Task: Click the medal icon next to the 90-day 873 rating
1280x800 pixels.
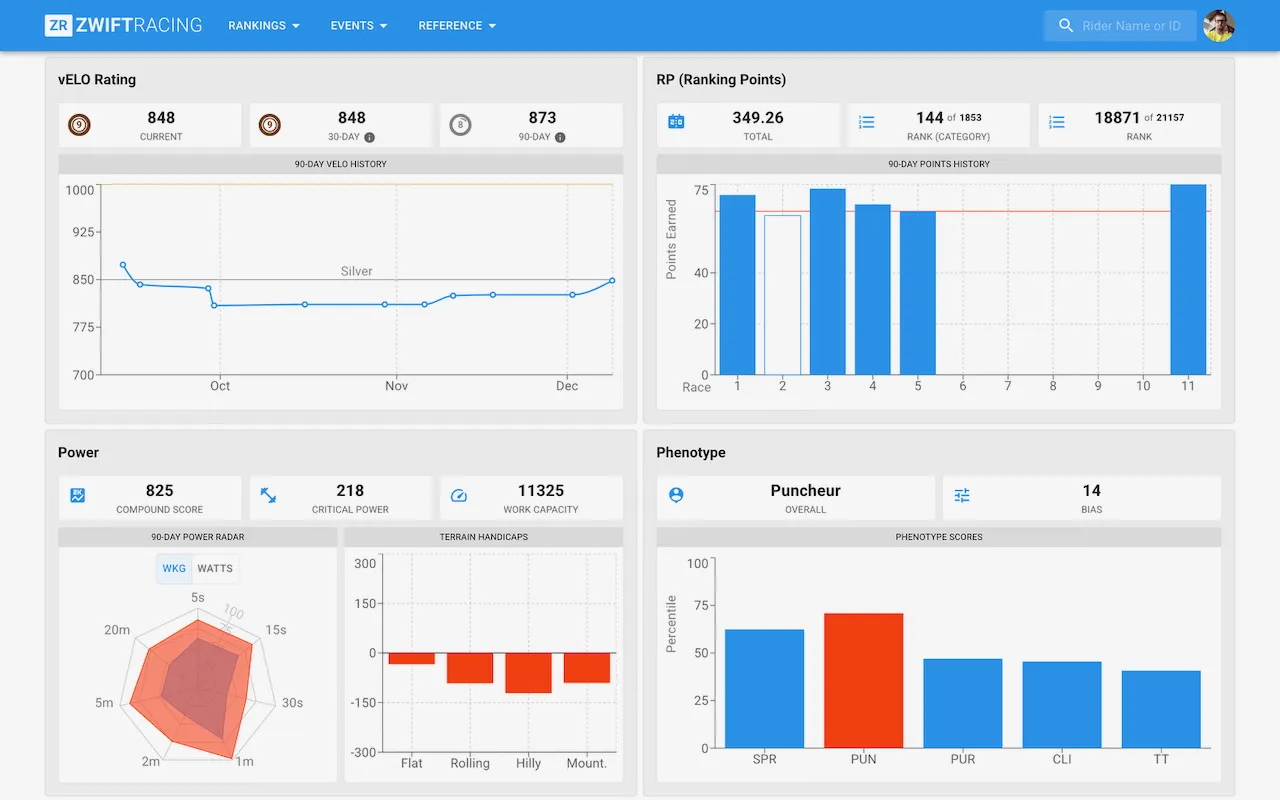Action: point(460,123)
